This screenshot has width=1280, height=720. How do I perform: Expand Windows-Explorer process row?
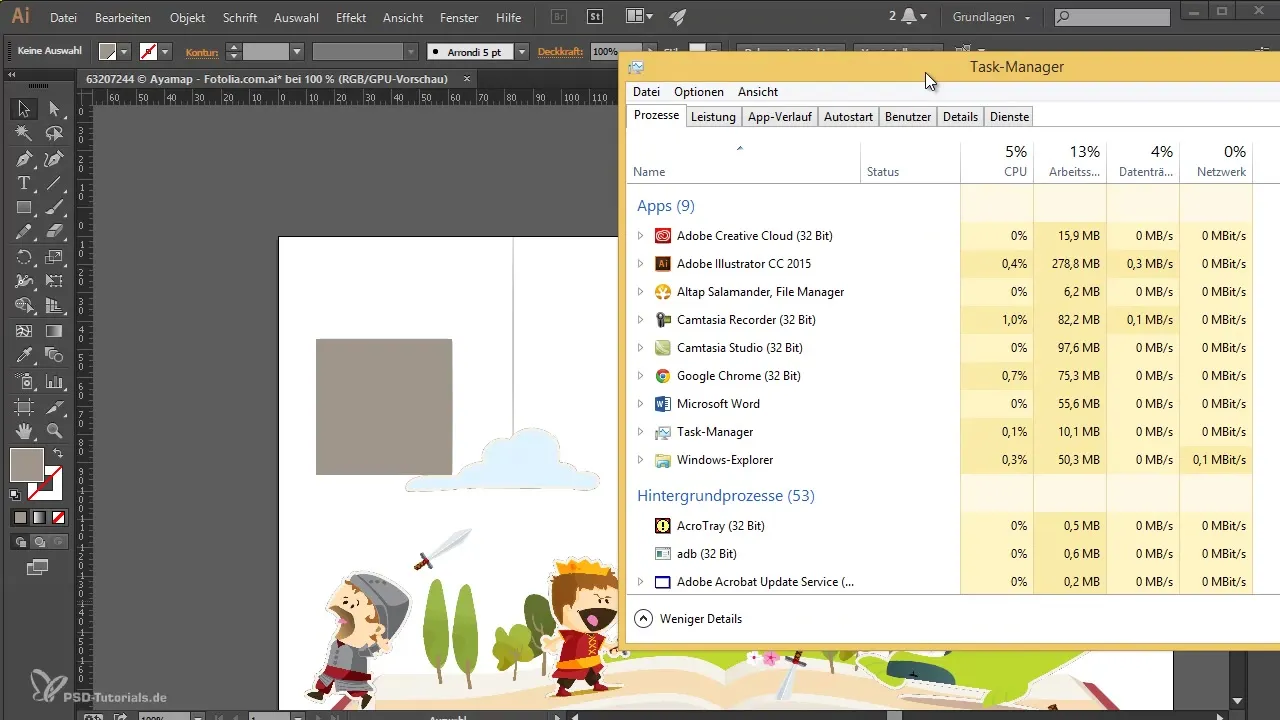(641, 460)
